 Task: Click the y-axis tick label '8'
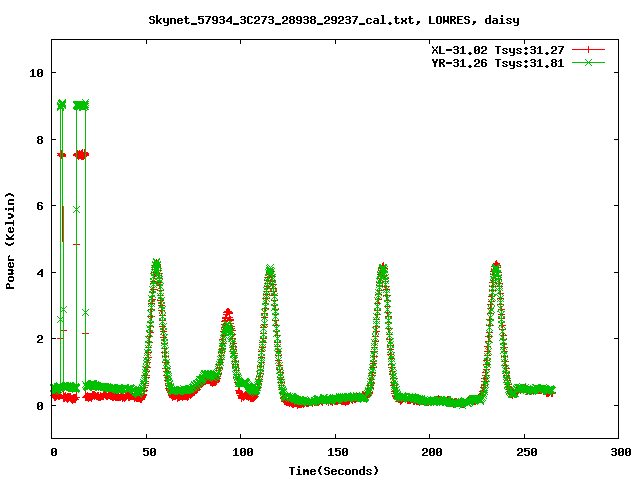click(x=40, y=140)
